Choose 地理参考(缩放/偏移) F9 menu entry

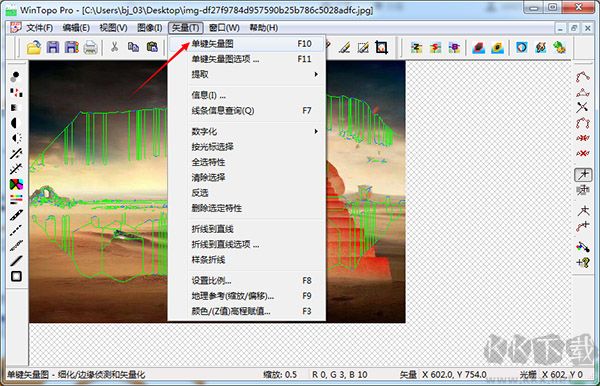tap(247, 296)
